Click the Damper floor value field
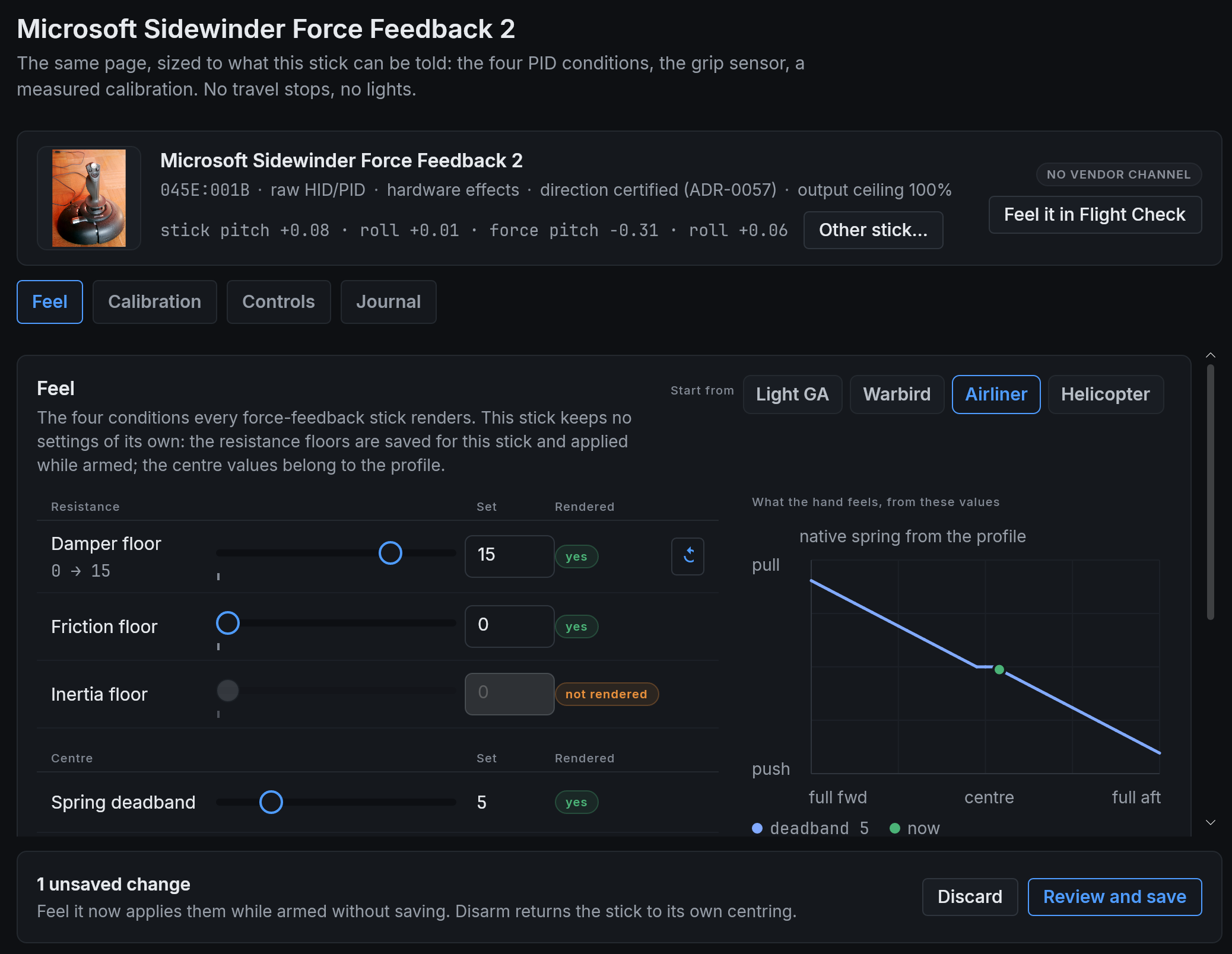Screen dimensions: 1232x954 pos(510,556)
